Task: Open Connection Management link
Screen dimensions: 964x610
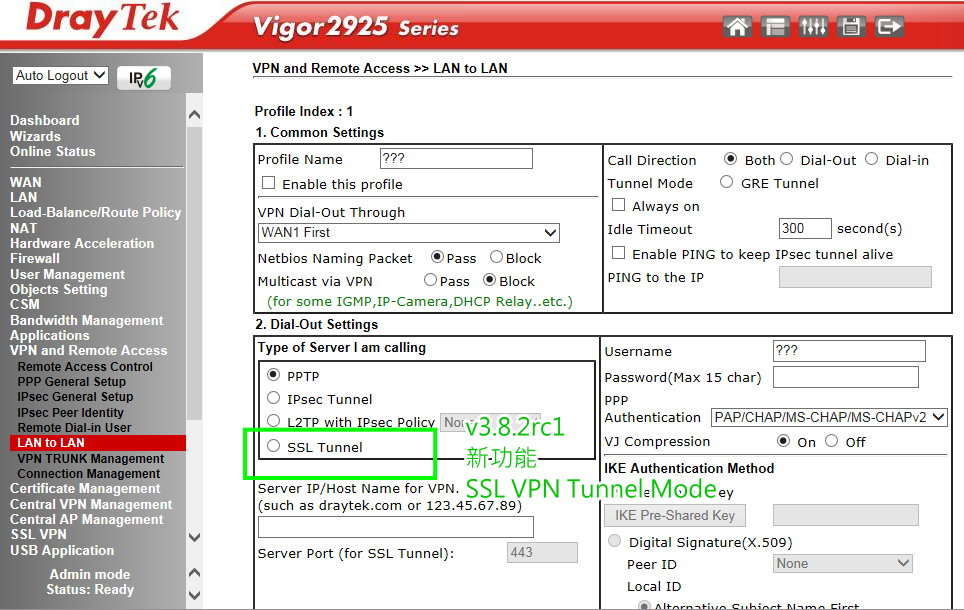Action: pos(89,473)
